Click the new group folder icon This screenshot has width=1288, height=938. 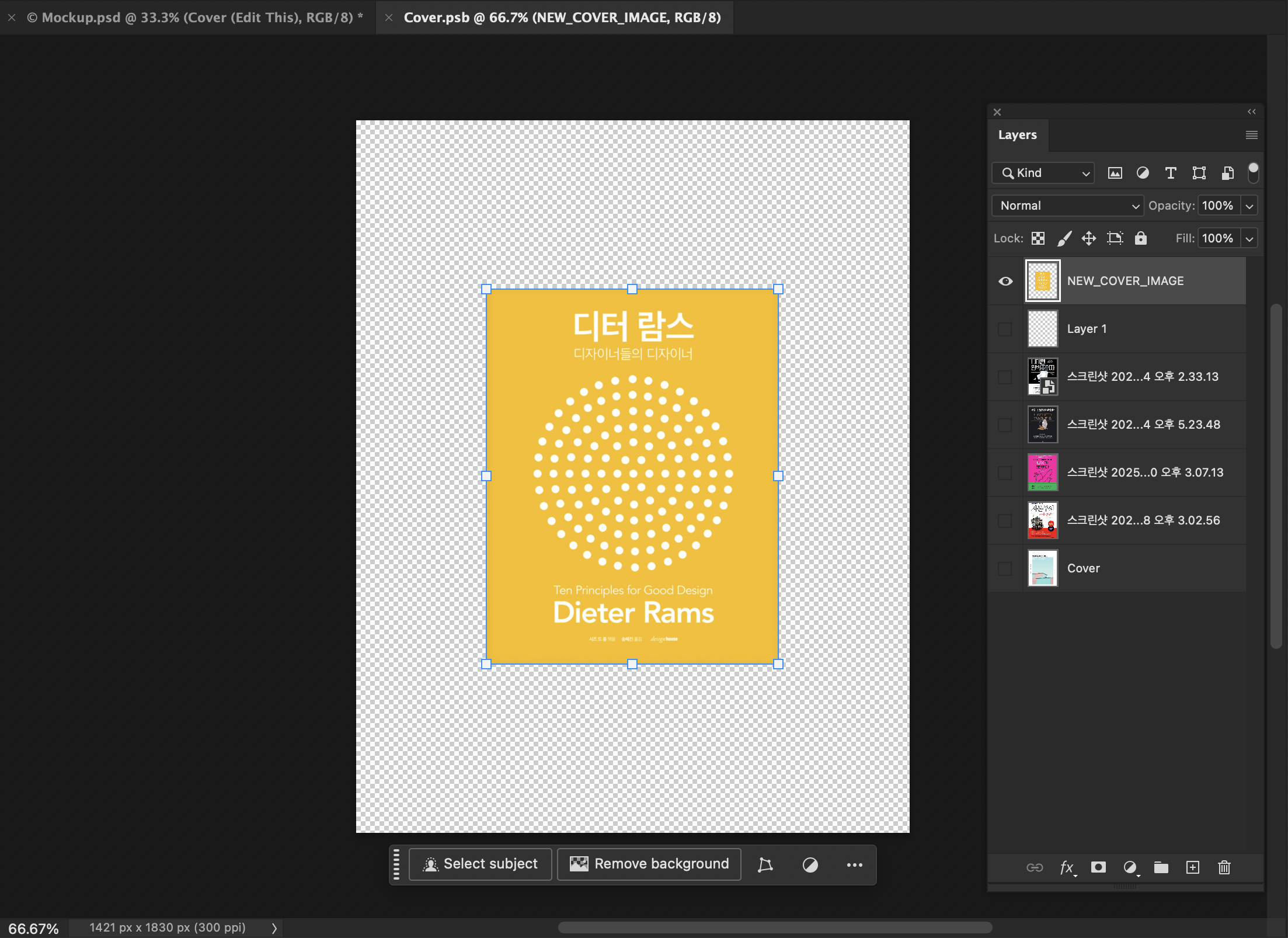1161,867
